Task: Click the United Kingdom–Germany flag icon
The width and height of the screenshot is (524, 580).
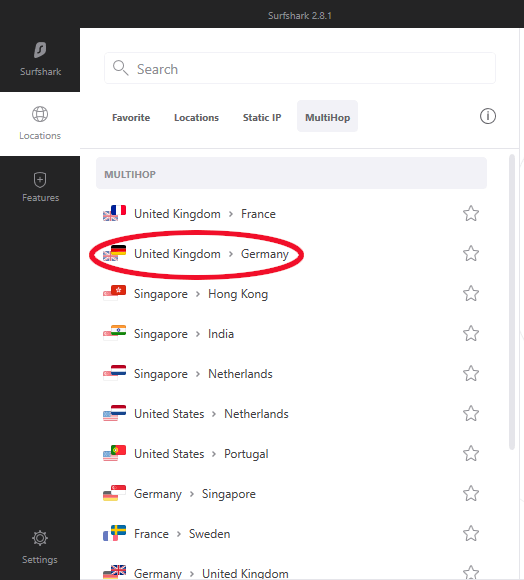Action: coord(114,253)
